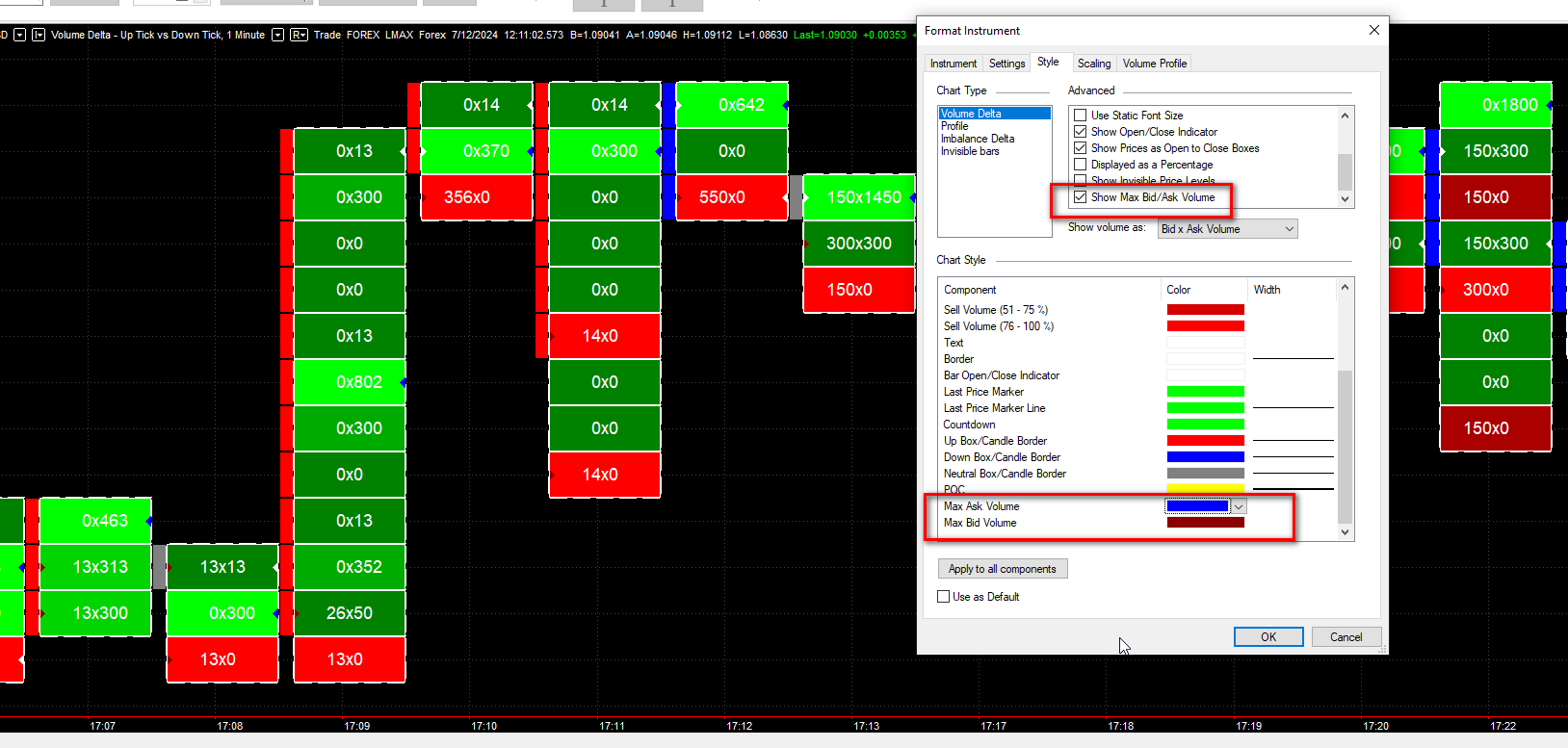Screen dimensions: 1568x748
Task: Open the Max Ask Volume color dropdown arrow
Action: pos(1239,506)
